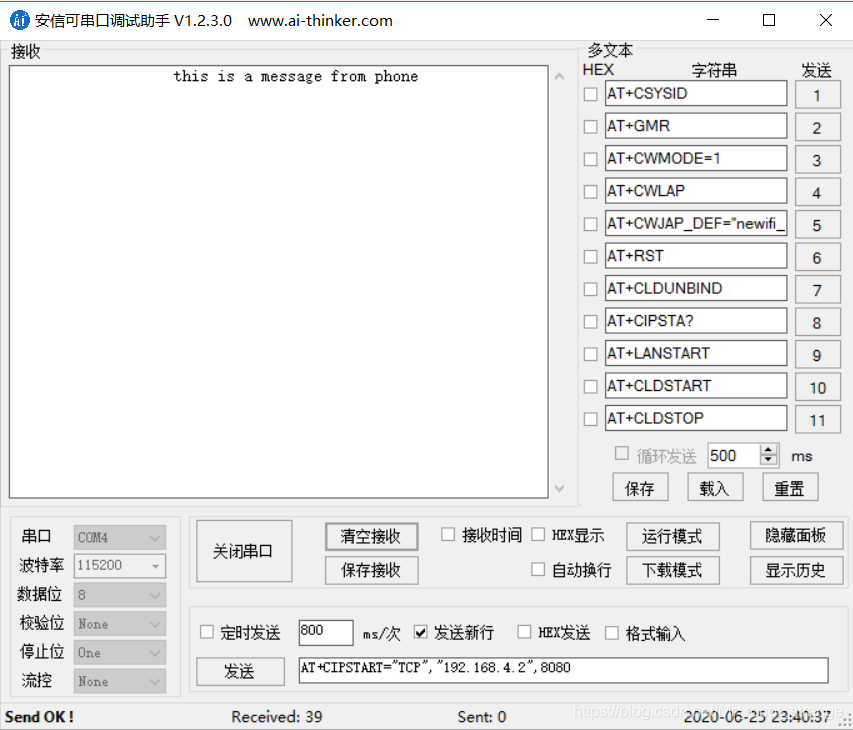Click the 载入 load button

click(x=715, y=487)
